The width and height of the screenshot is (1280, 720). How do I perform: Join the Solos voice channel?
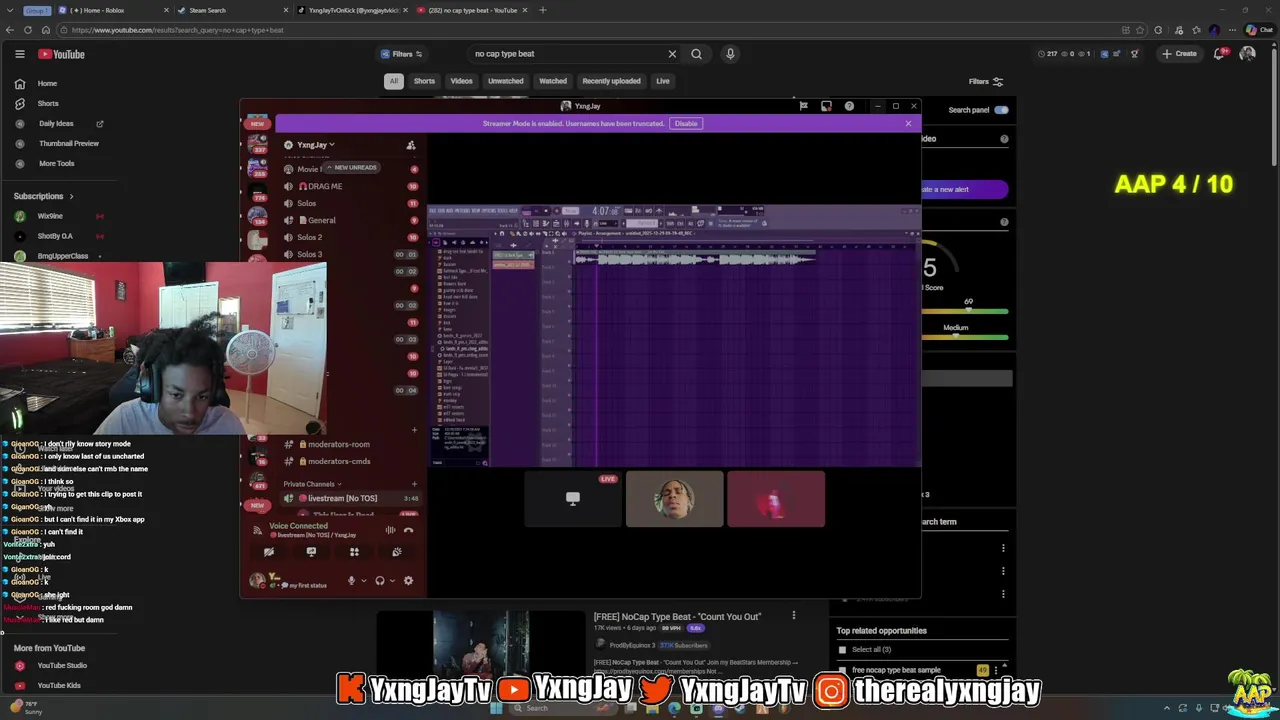point(350,203)
